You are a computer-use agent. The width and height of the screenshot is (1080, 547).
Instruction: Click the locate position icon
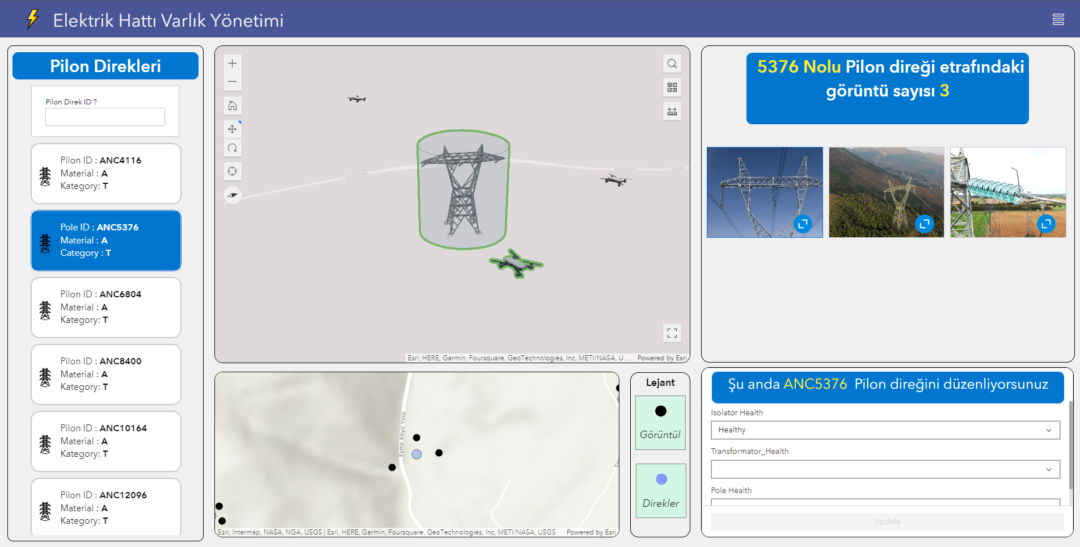(x=232, y=171)
